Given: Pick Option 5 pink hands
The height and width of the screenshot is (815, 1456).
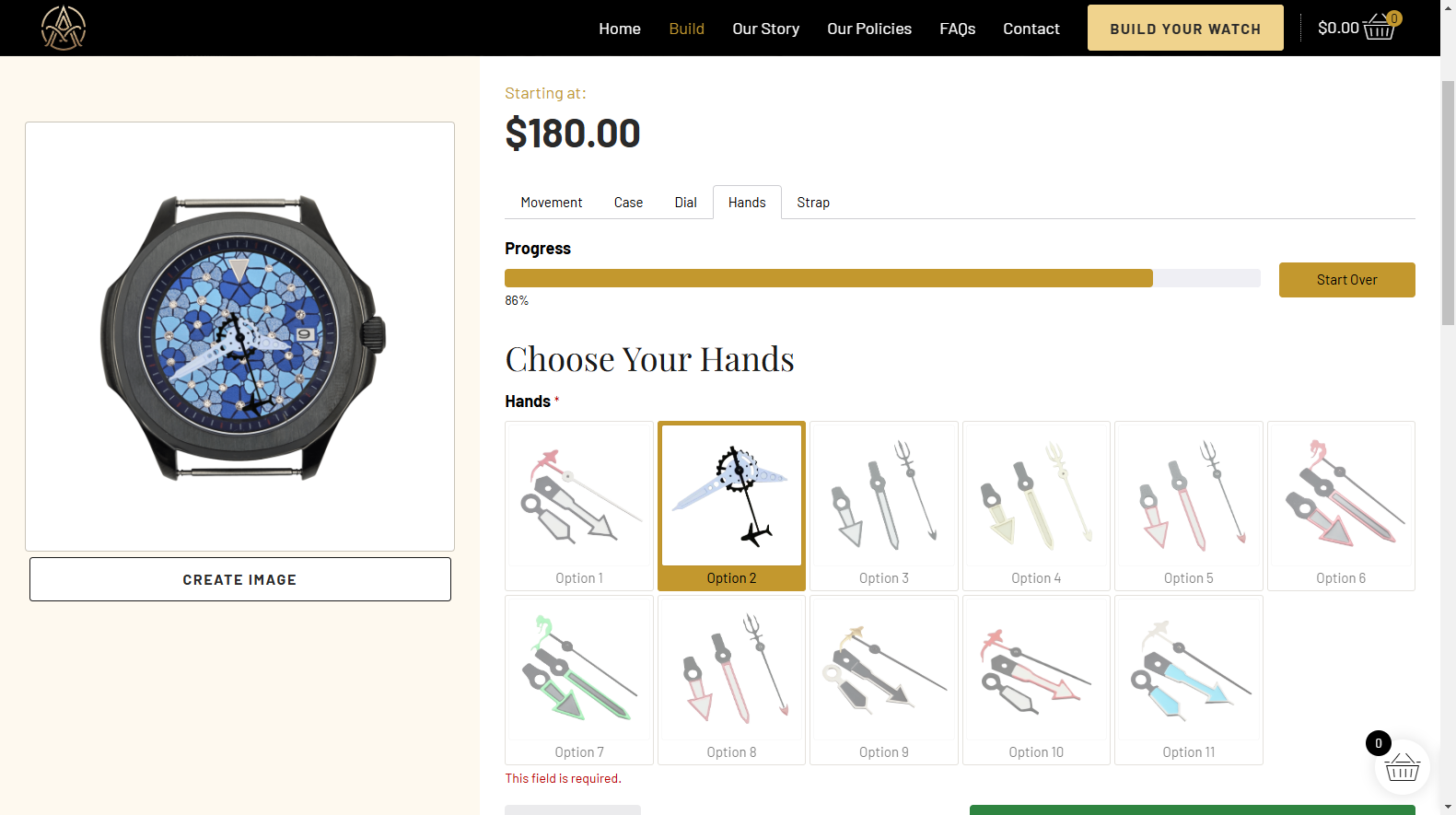Looking at the screenshot, I should pyautogui.click(x=1189, y=506).
